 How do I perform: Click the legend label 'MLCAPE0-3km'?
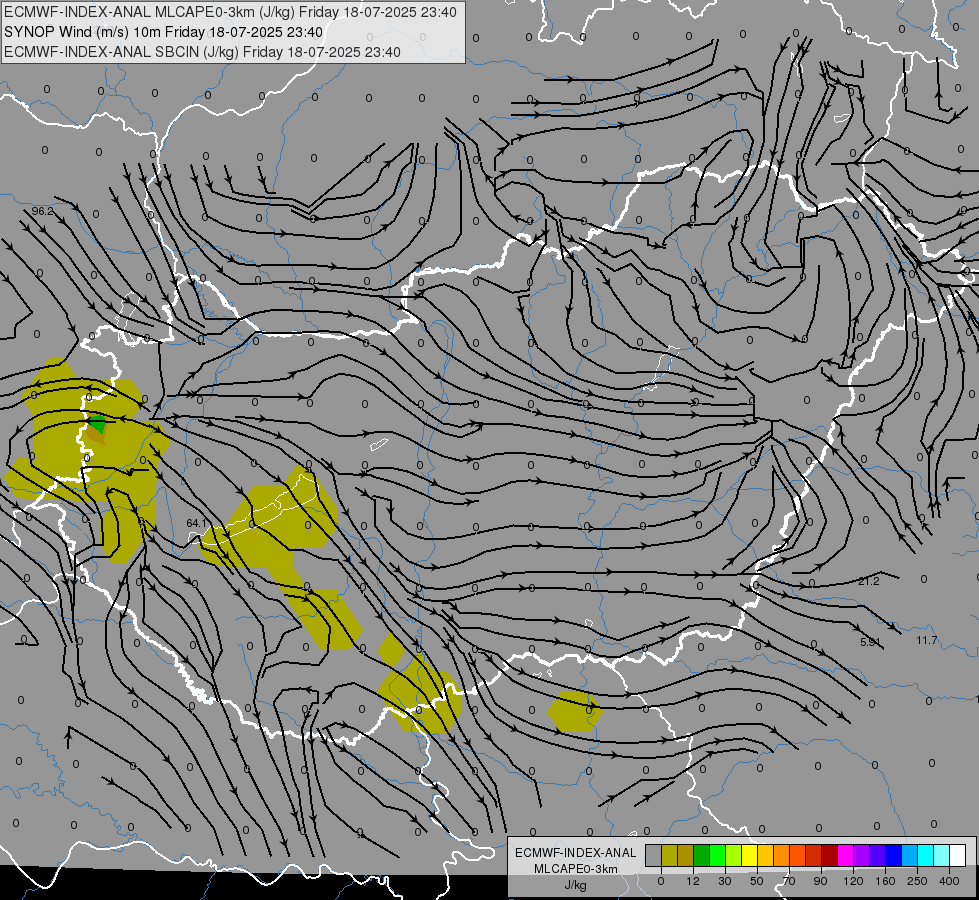[575, 869]
